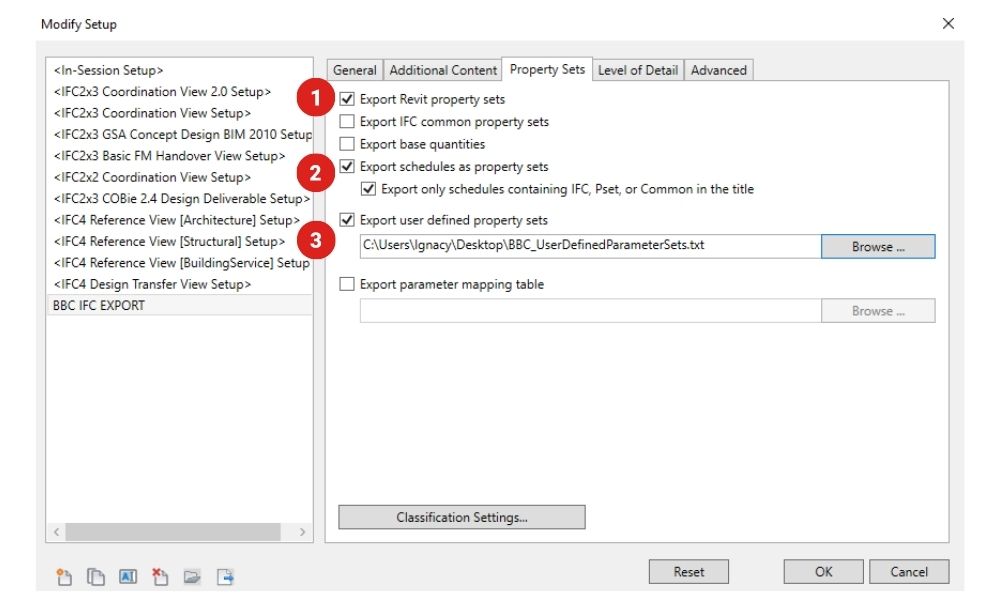1000x600 pixels.
Task: Select <IFC4 Reference View [Architecture] Setup>
Action: click(179, 220)
